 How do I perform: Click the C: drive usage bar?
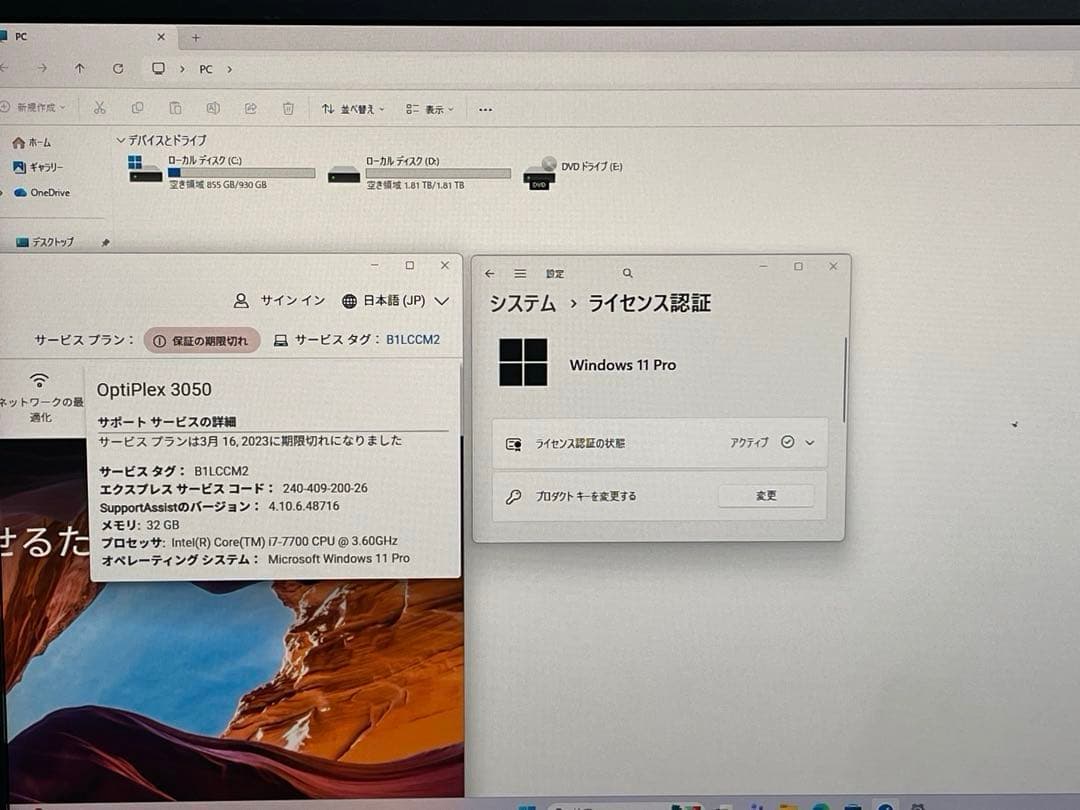pos(241,173)
